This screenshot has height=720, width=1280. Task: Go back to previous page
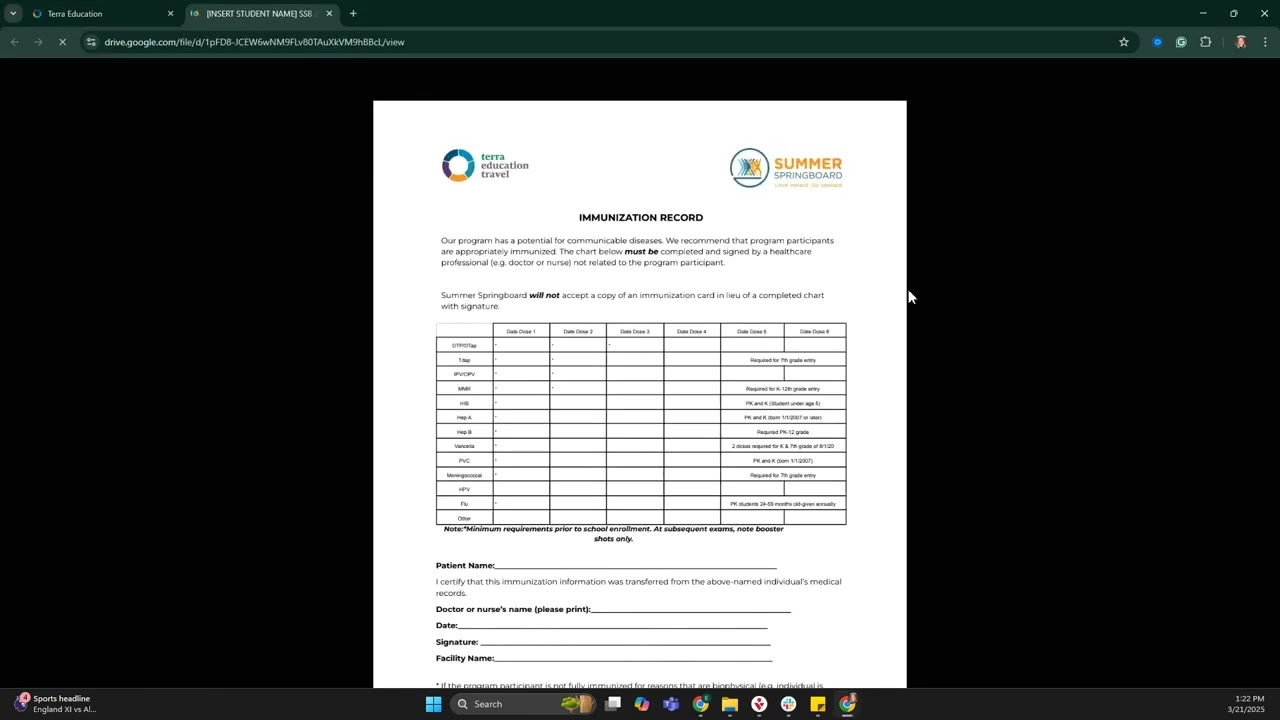pyautogui.click(x=15, y=42)
